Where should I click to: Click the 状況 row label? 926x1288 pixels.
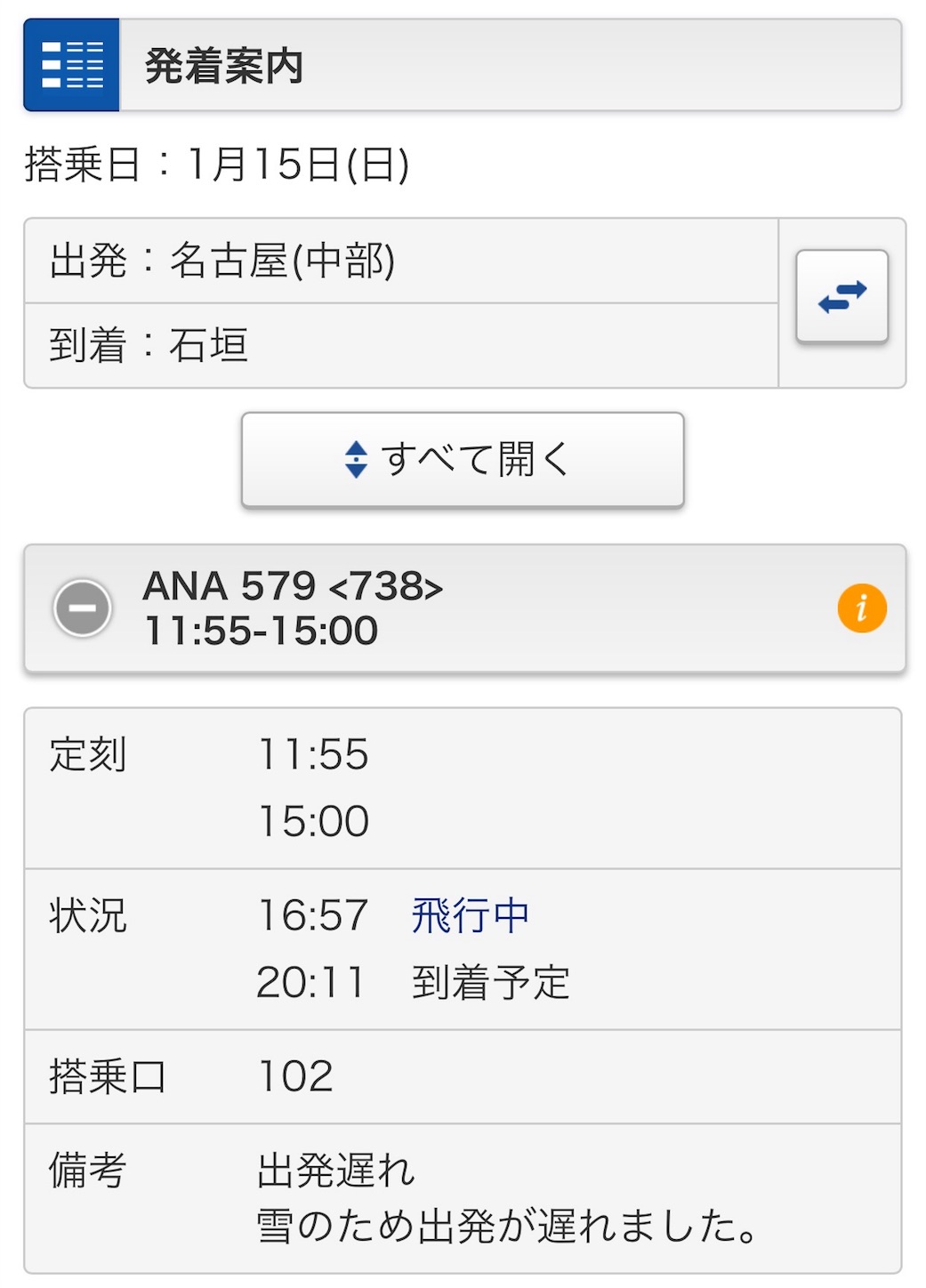[x=88, y=916]
